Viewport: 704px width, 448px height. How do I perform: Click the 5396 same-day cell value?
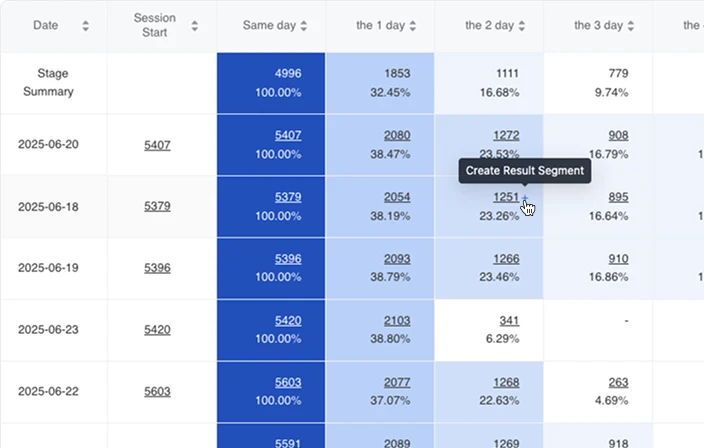(288, 259)
